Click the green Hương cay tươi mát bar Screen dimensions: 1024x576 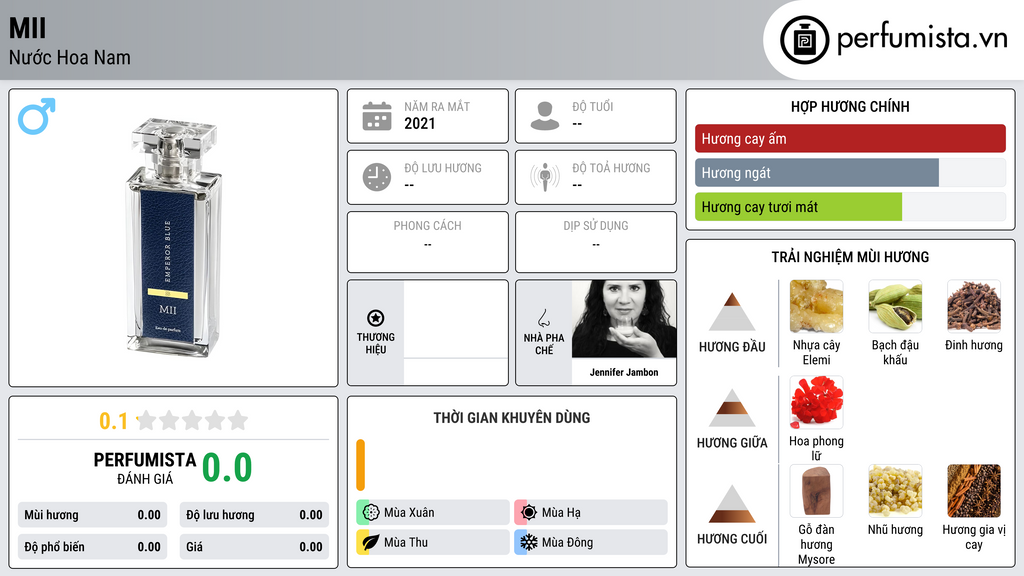tap(799, 207)
